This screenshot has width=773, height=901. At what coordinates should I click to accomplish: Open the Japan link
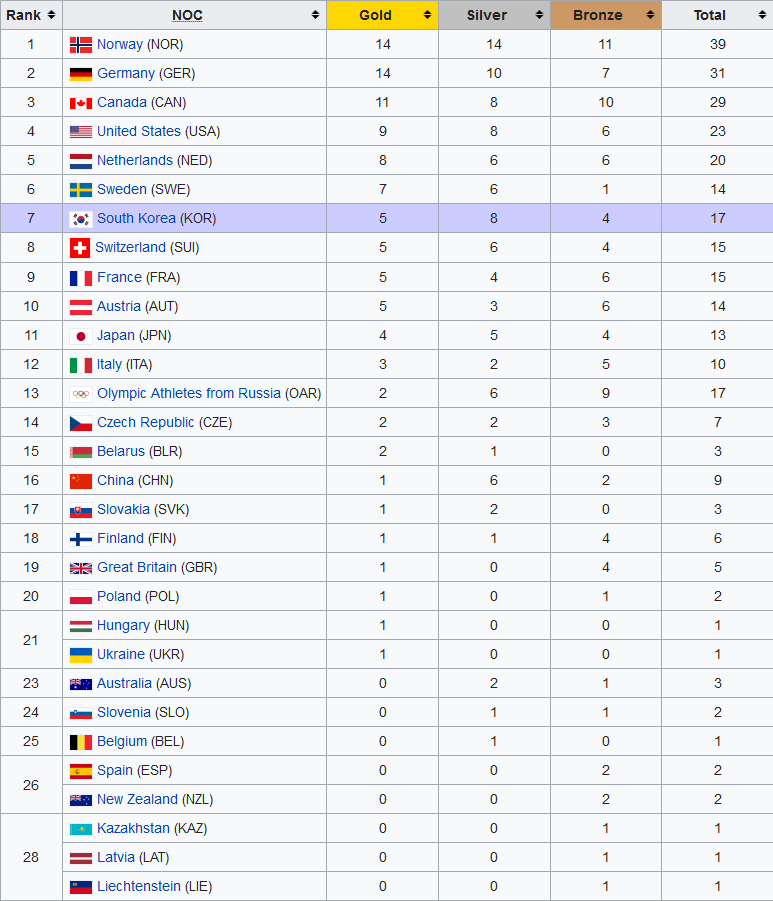click(x=116, y=335)
